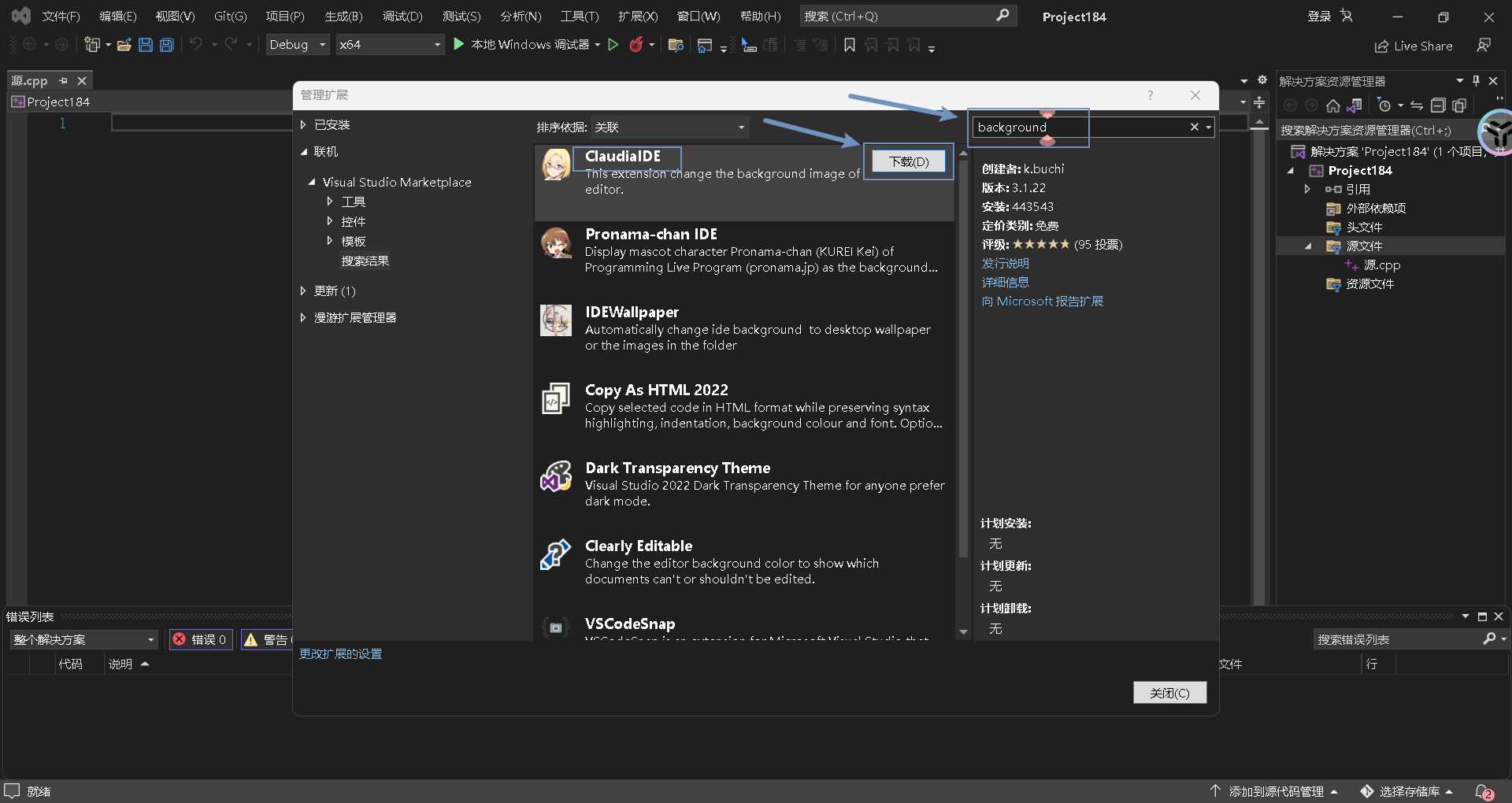Image resolution: width=1512 pixels, height=803 pixels.
Task: Click the hot reload flame icon
Action: [636, 45]
